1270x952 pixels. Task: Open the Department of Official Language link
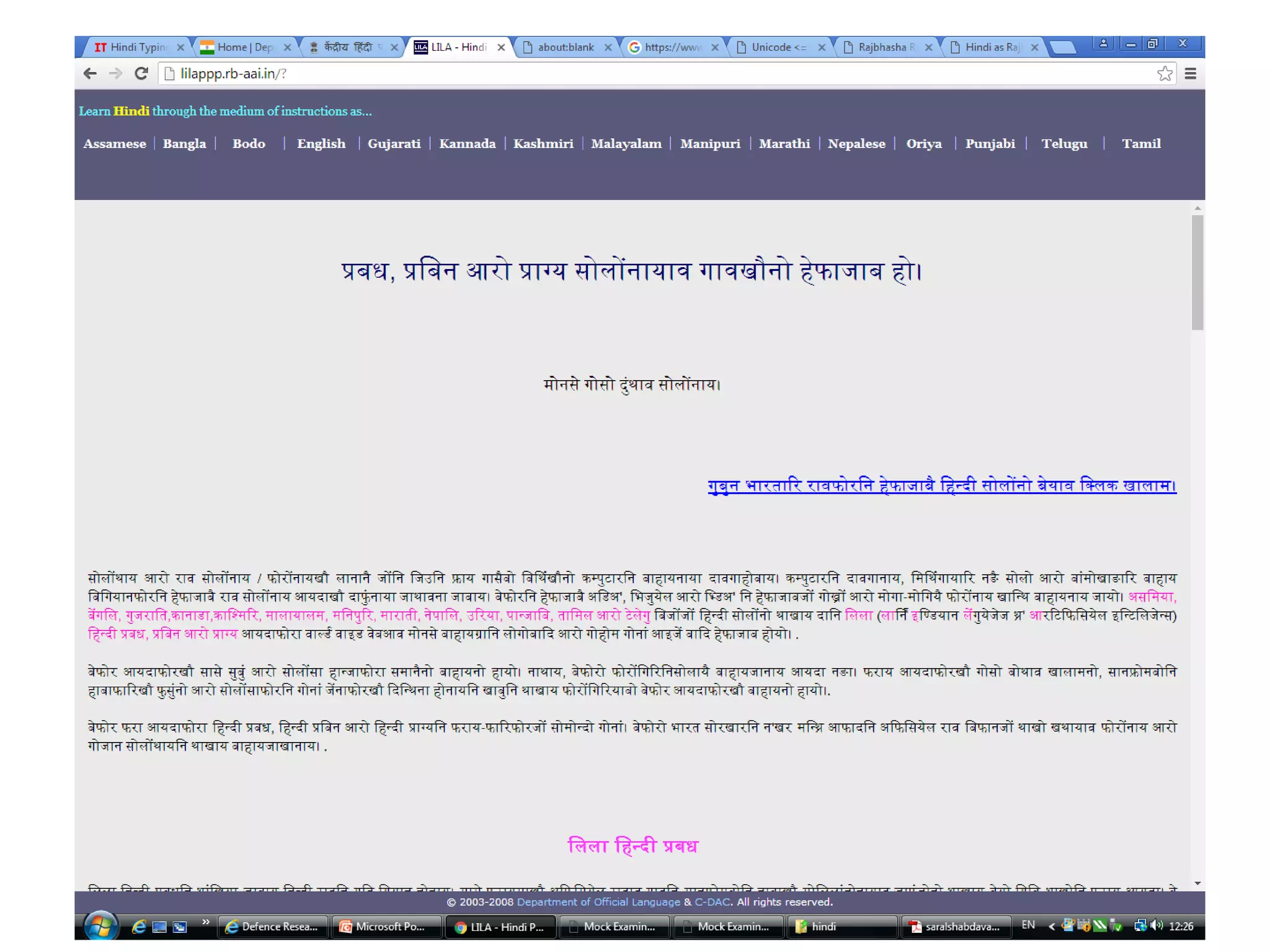pyautogui.click(x=598, y=902)
